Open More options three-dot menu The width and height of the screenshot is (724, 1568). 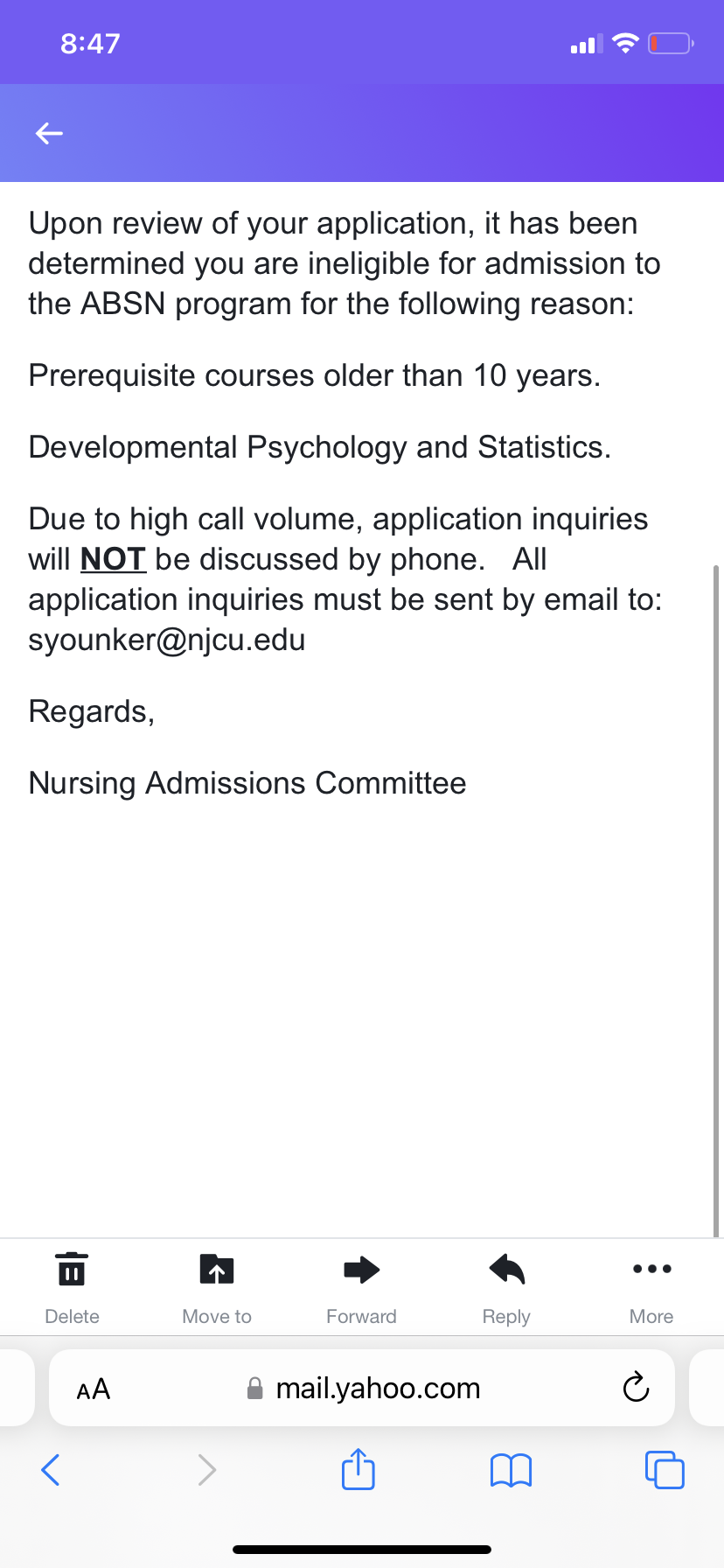pos(651,1269)
